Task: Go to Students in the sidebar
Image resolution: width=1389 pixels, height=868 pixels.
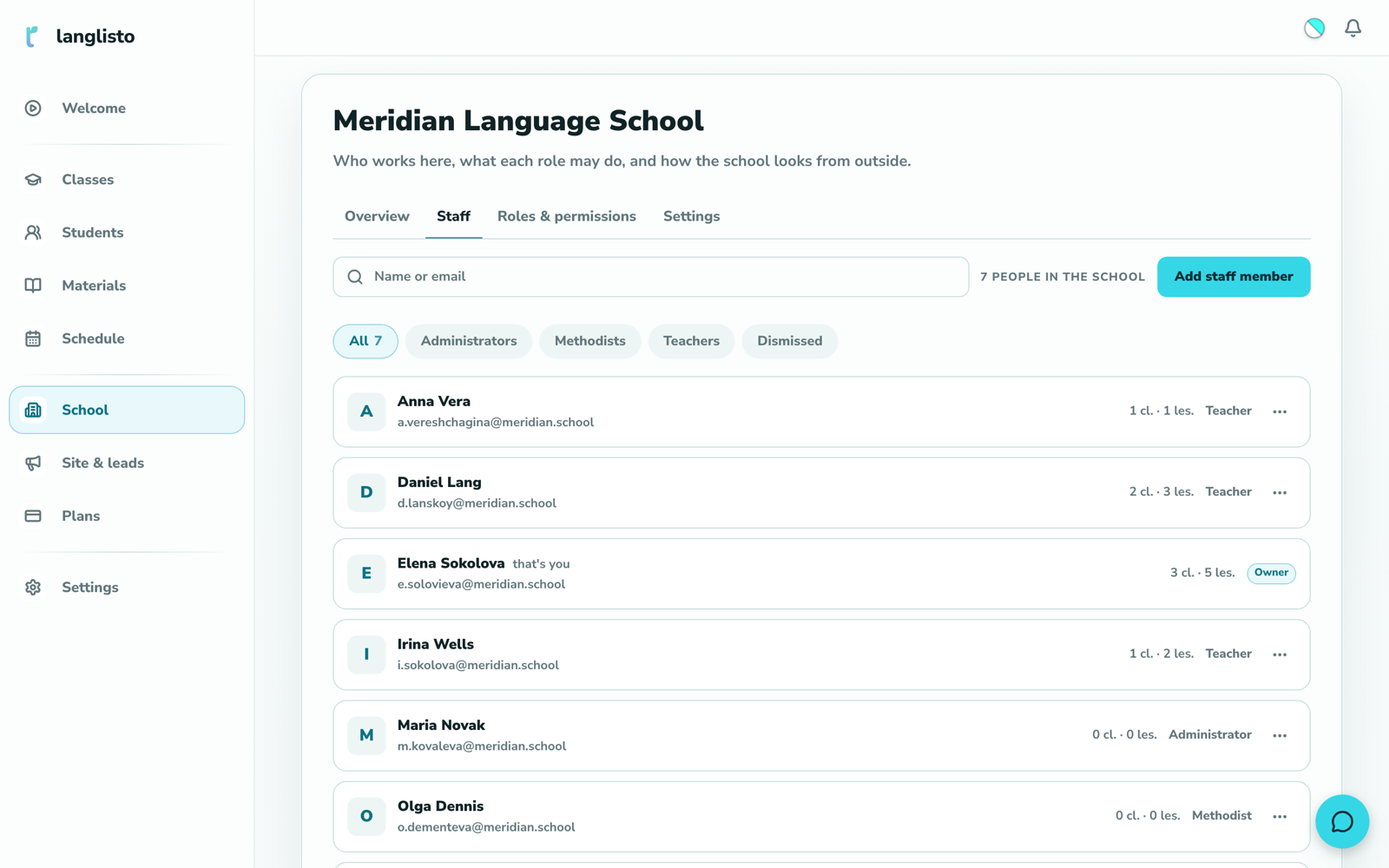Action: click(x=127, y=233)
